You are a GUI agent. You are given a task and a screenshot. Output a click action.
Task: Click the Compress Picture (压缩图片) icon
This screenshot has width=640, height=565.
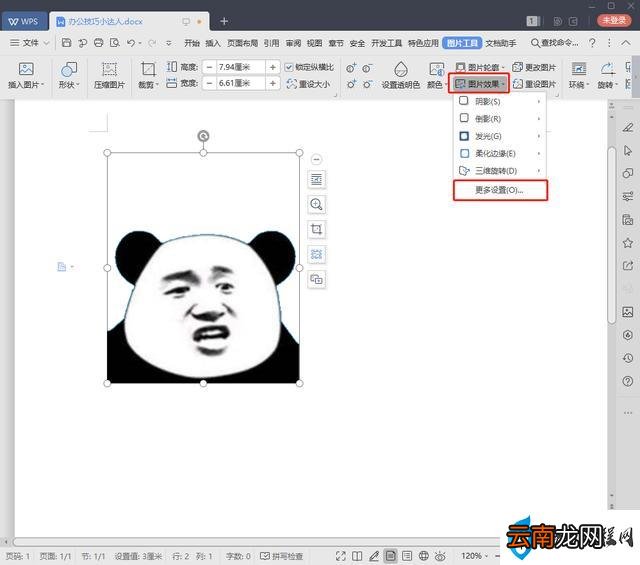pyautogui.click(x=109, y=69)
